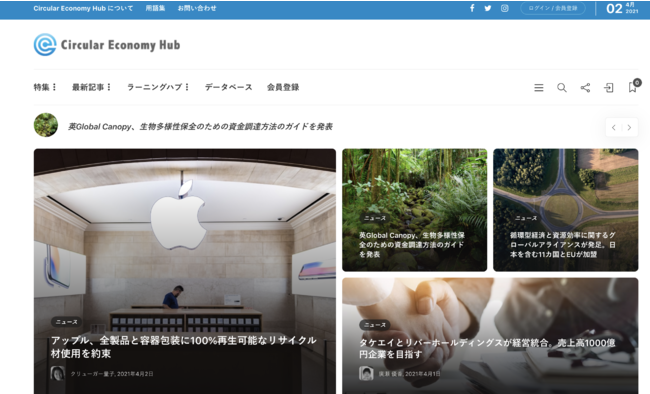This screenshot has width=650, height=394.
Task: Open the Instagram icon link
Action: 504,8
